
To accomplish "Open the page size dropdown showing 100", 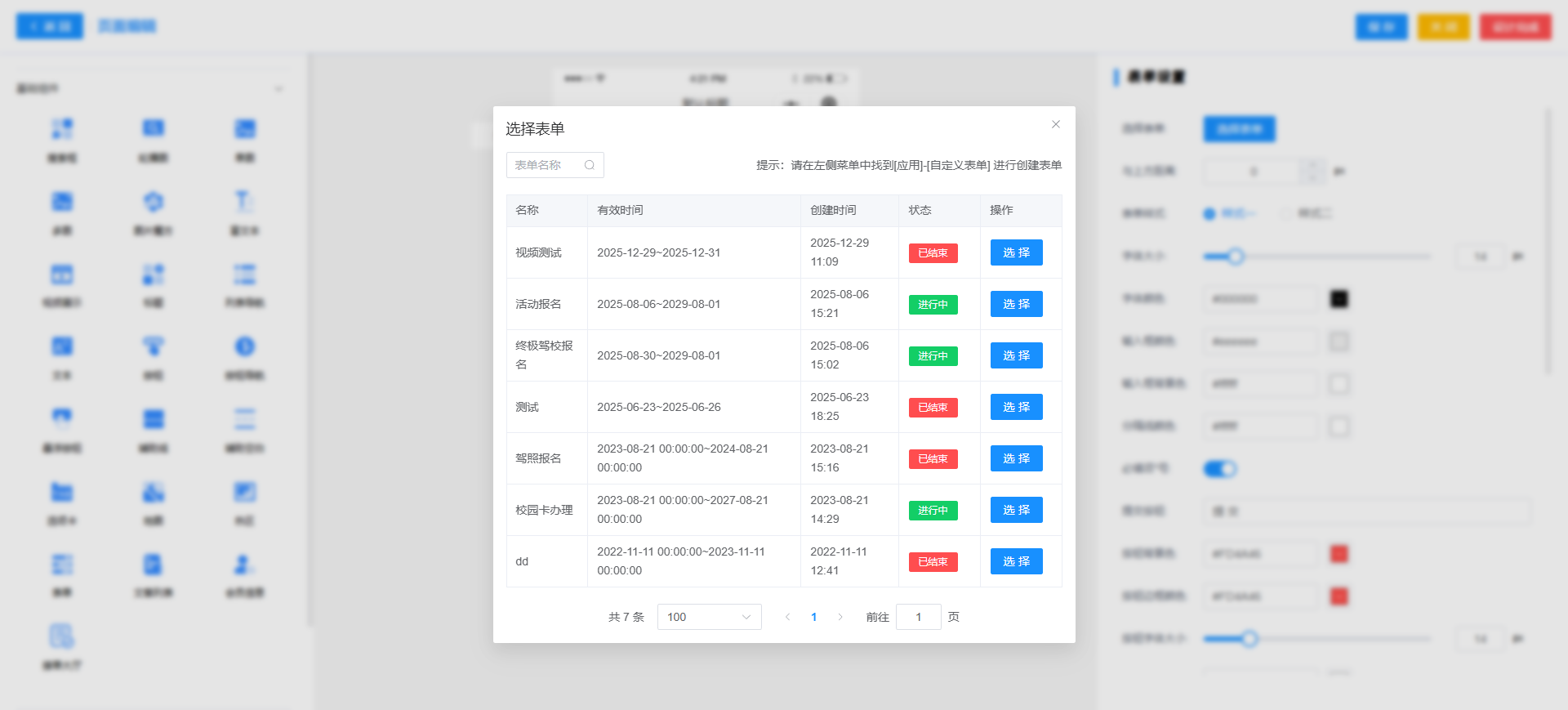I will [x=708, y=617].
